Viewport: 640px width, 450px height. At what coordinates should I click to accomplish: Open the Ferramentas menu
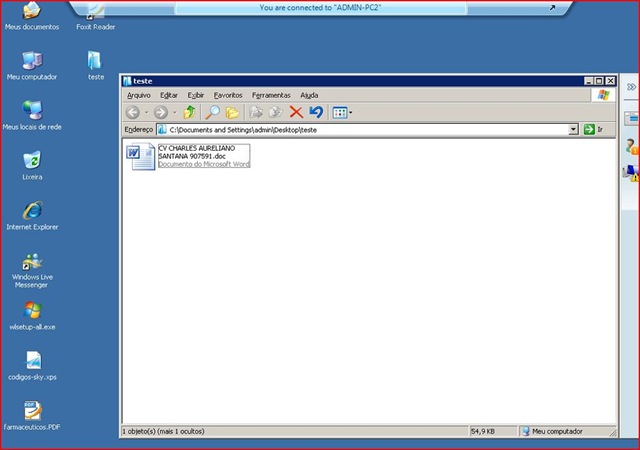[271, 95]
